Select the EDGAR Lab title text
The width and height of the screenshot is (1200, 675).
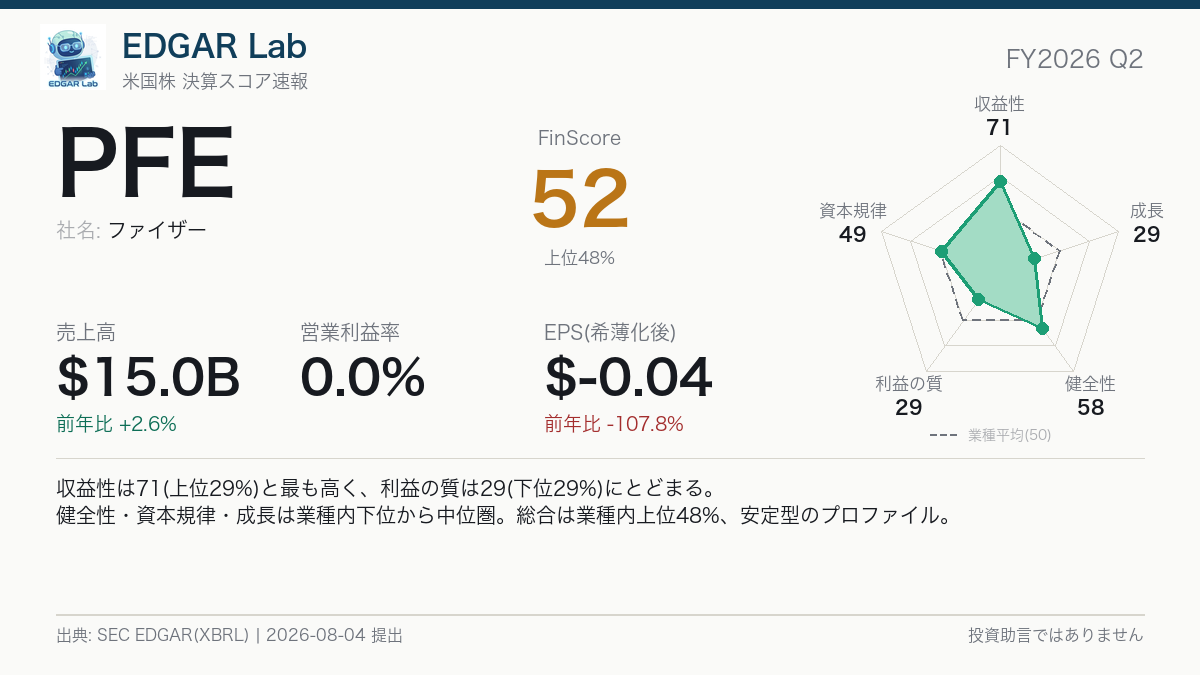[214, 45]
